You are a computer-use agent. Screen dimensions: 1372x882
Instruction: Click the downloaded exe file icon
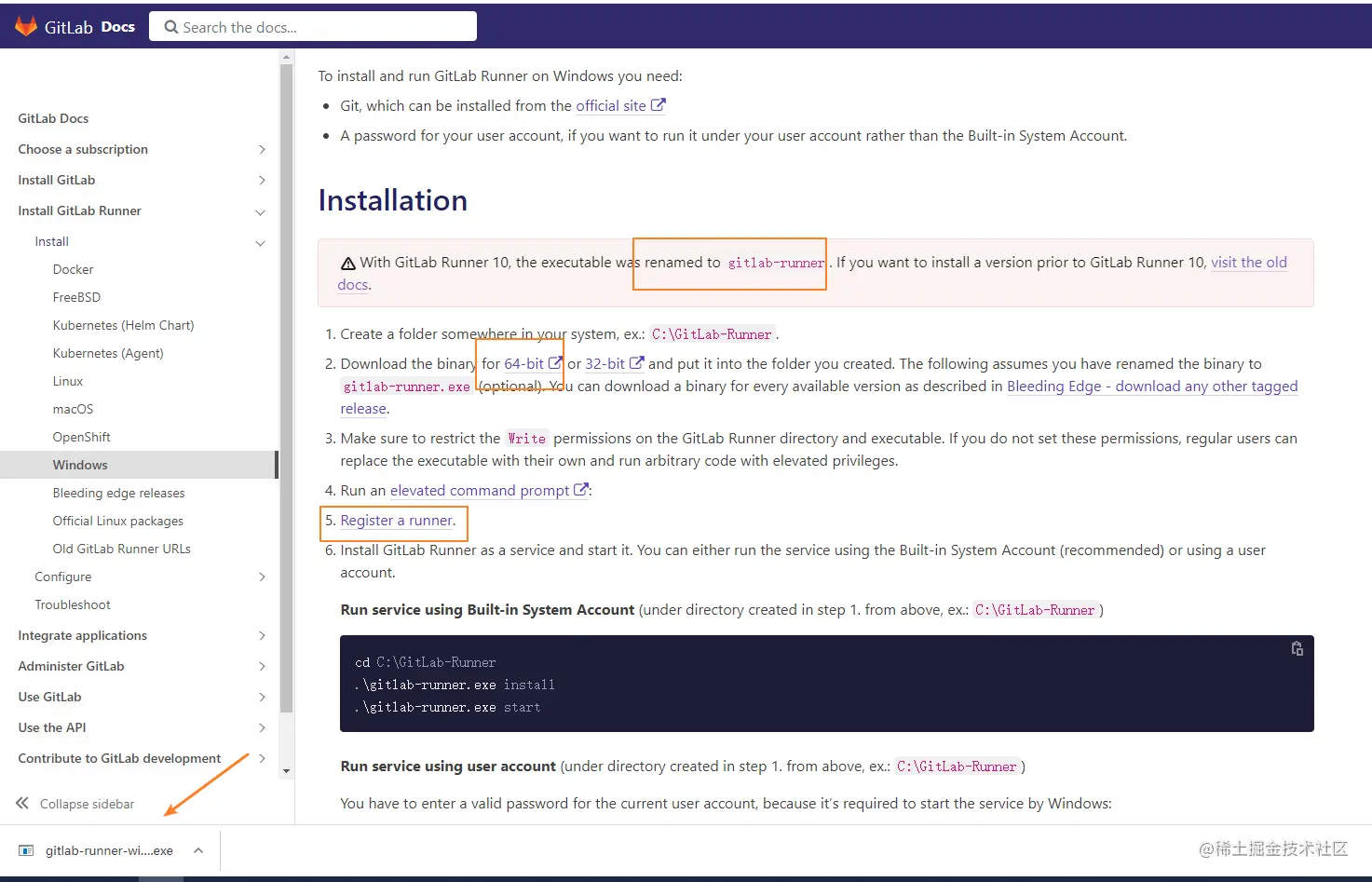pos(26,850)
